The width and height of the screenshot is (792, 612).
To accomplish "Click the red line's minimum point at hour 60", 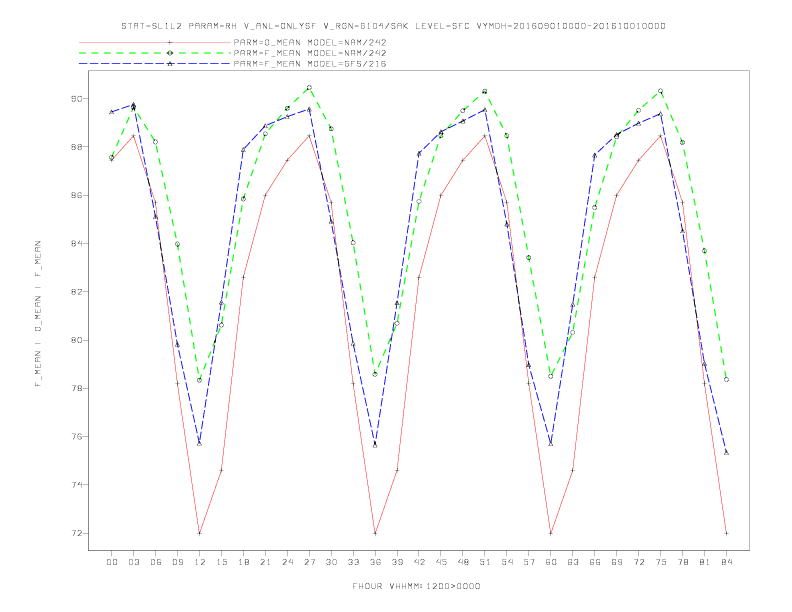I will [x=551, y=533].
